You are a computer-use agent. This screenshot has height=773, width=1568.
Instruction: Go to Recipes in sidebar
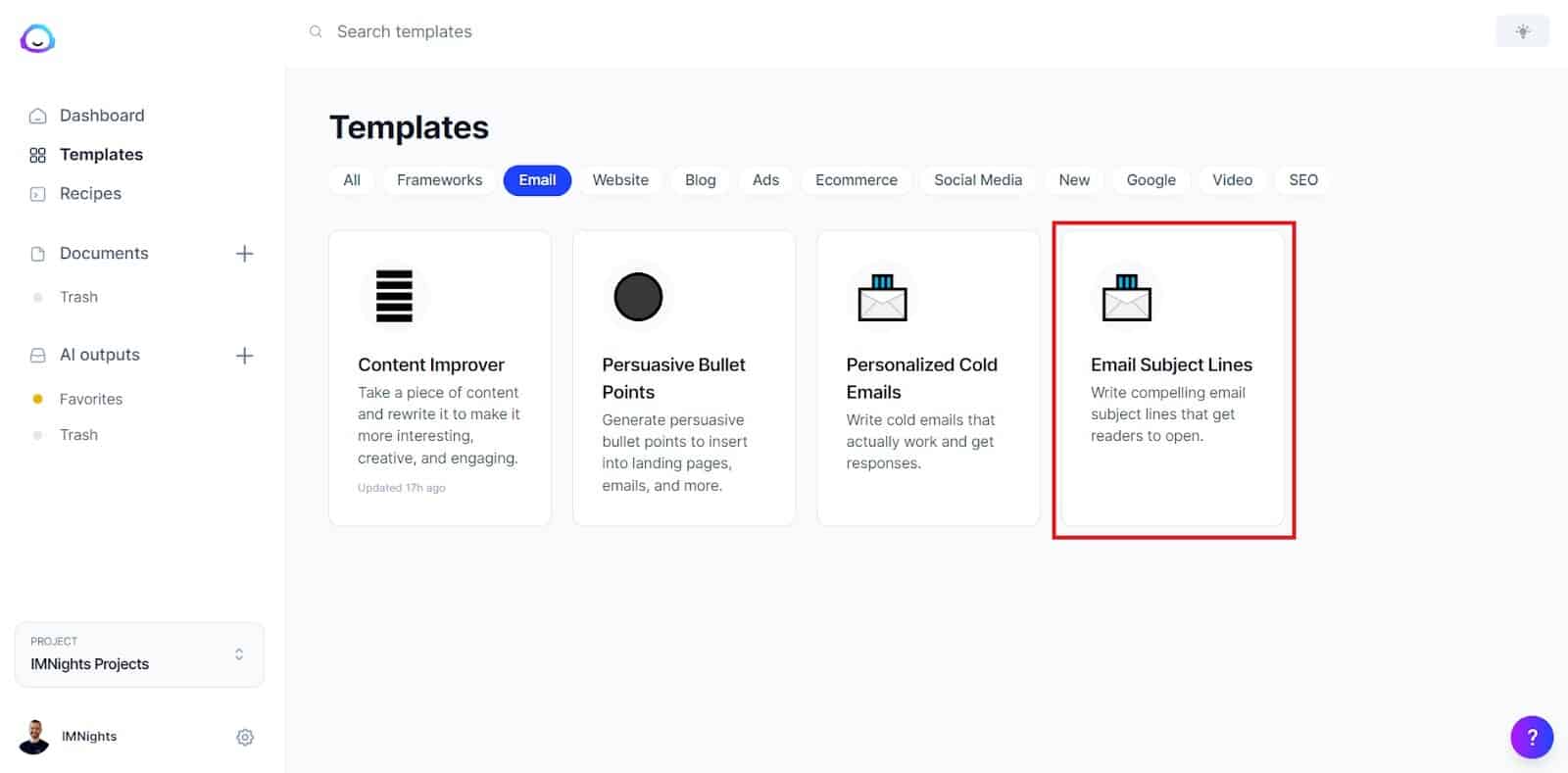[90, 194]
